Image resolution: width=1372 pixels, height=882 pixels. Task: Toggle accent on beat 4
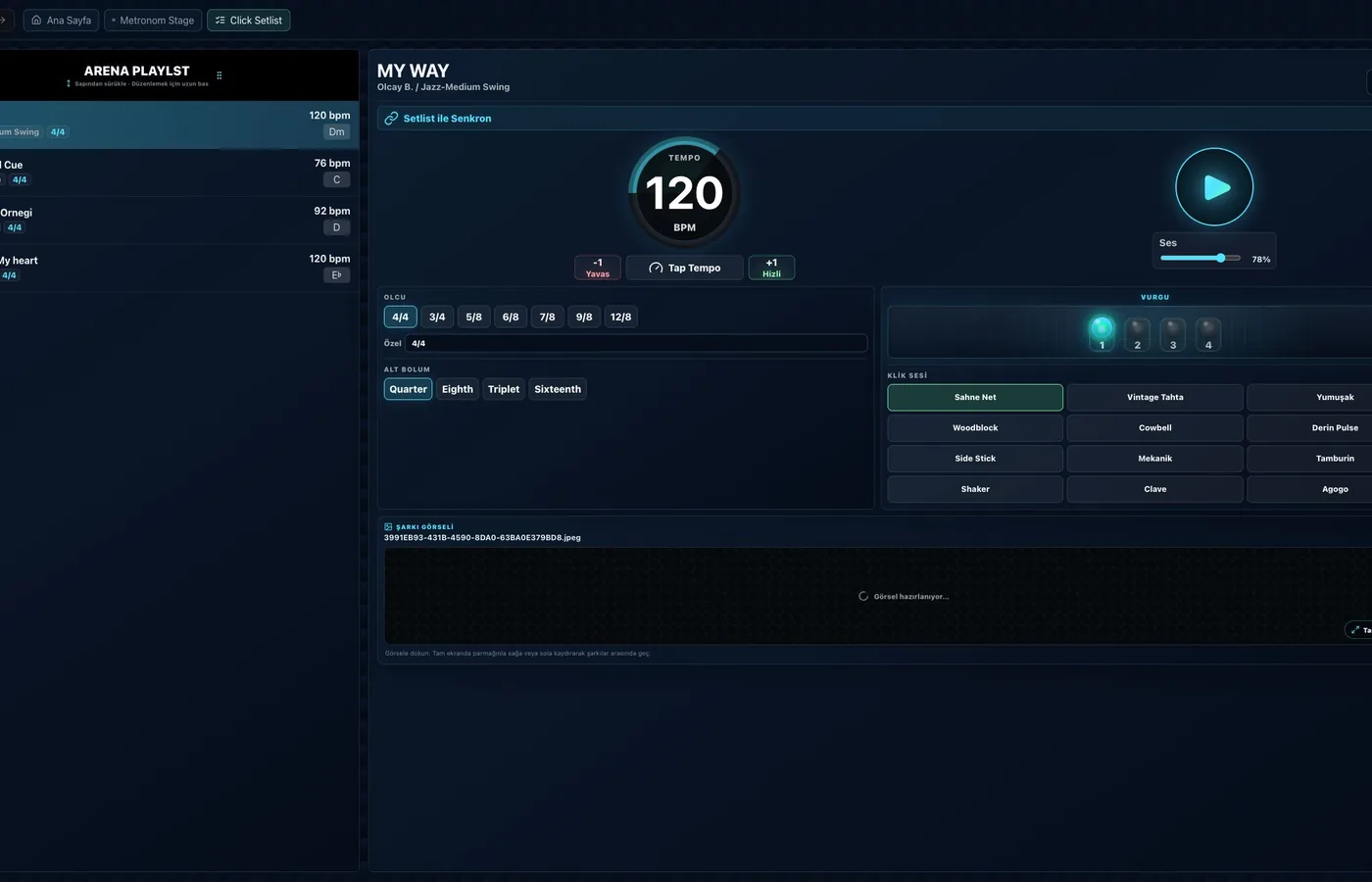(x=1208, y=333)
